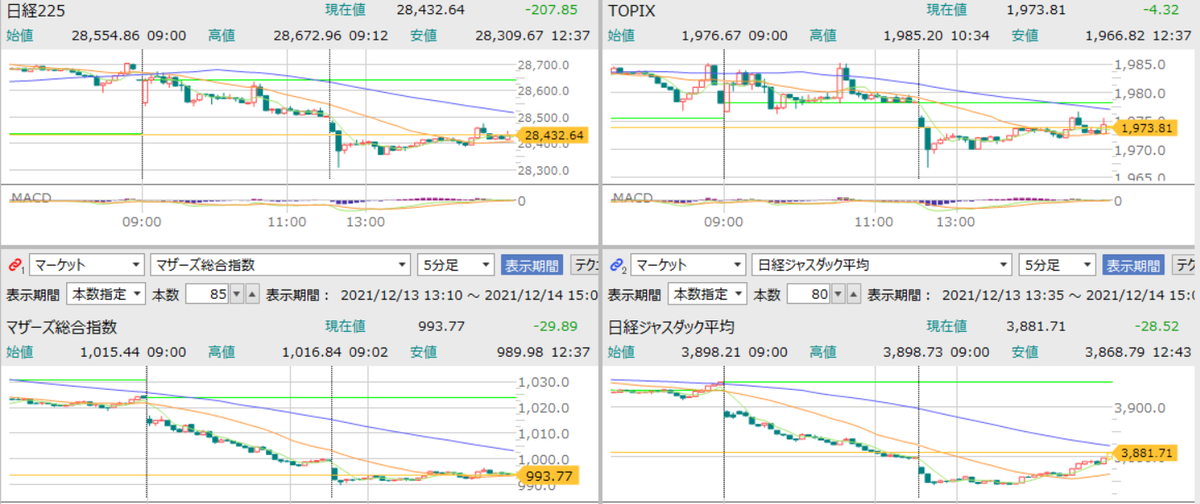Click the -4.32 change value for TOPIX

click(x=1161, y=10)
